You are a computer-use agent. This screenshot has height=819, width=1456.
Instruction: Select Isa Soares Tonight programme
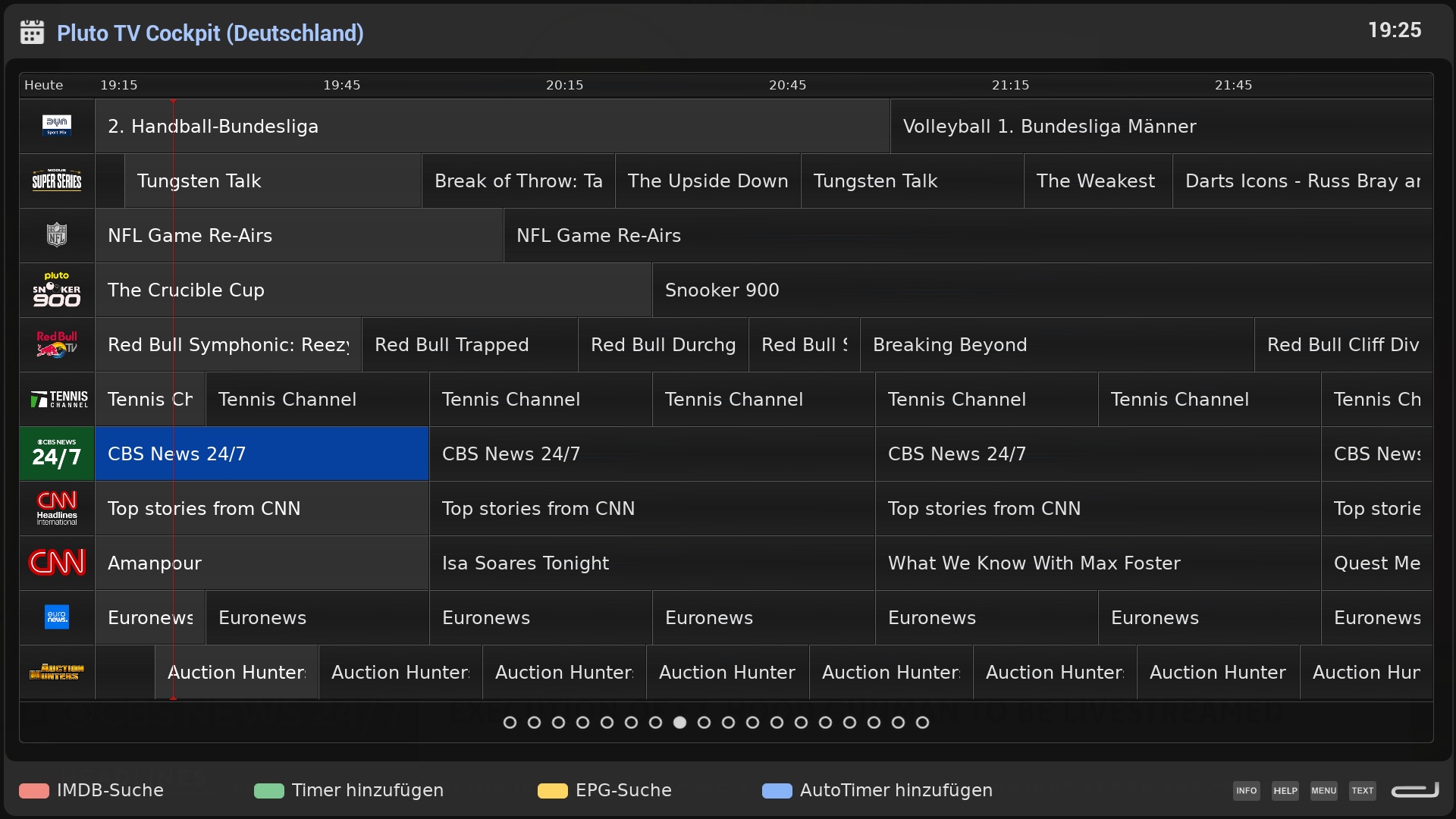652,563
